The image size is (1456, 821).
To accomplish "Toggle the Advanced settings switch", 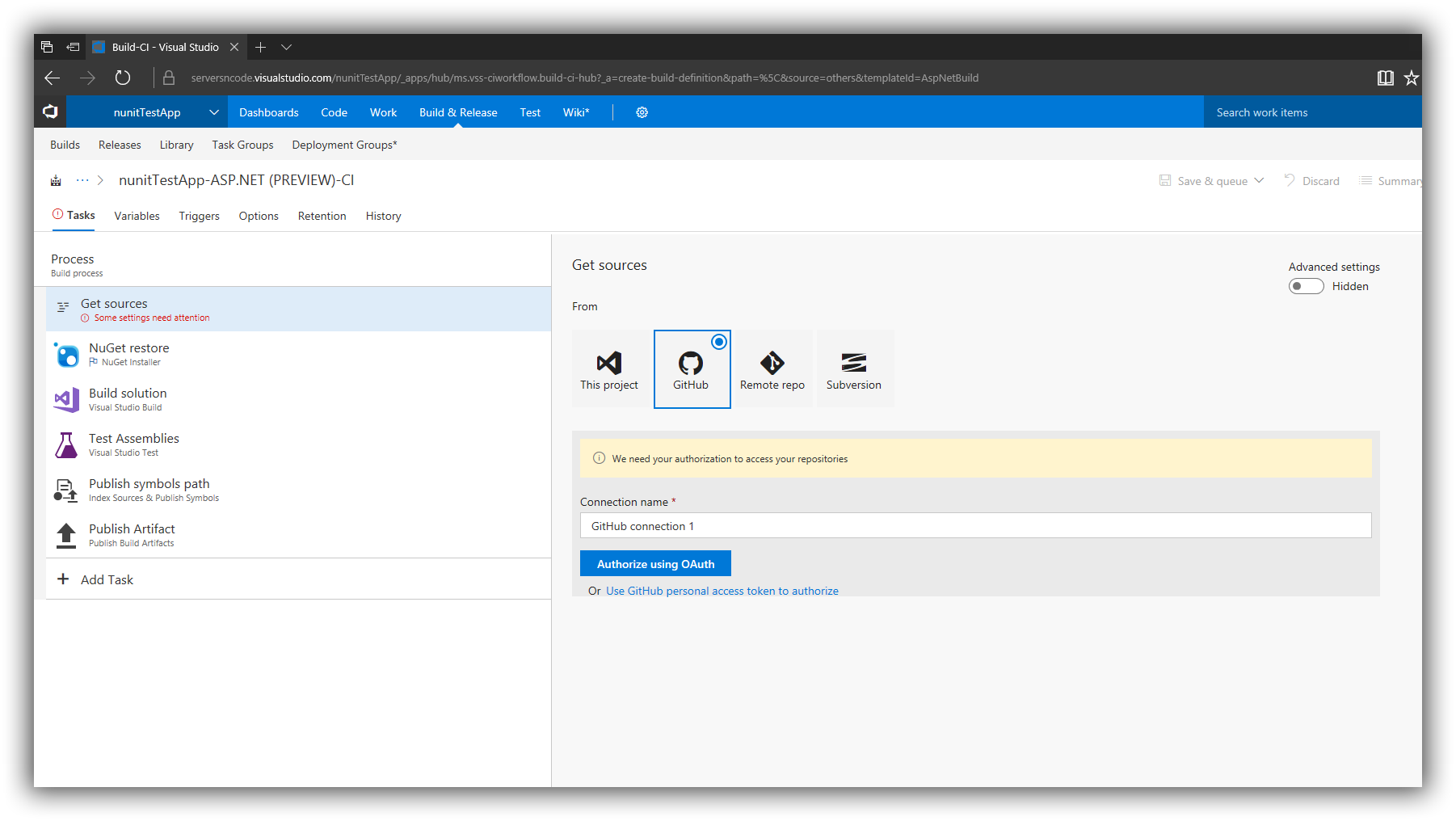I will (1306, 286).
